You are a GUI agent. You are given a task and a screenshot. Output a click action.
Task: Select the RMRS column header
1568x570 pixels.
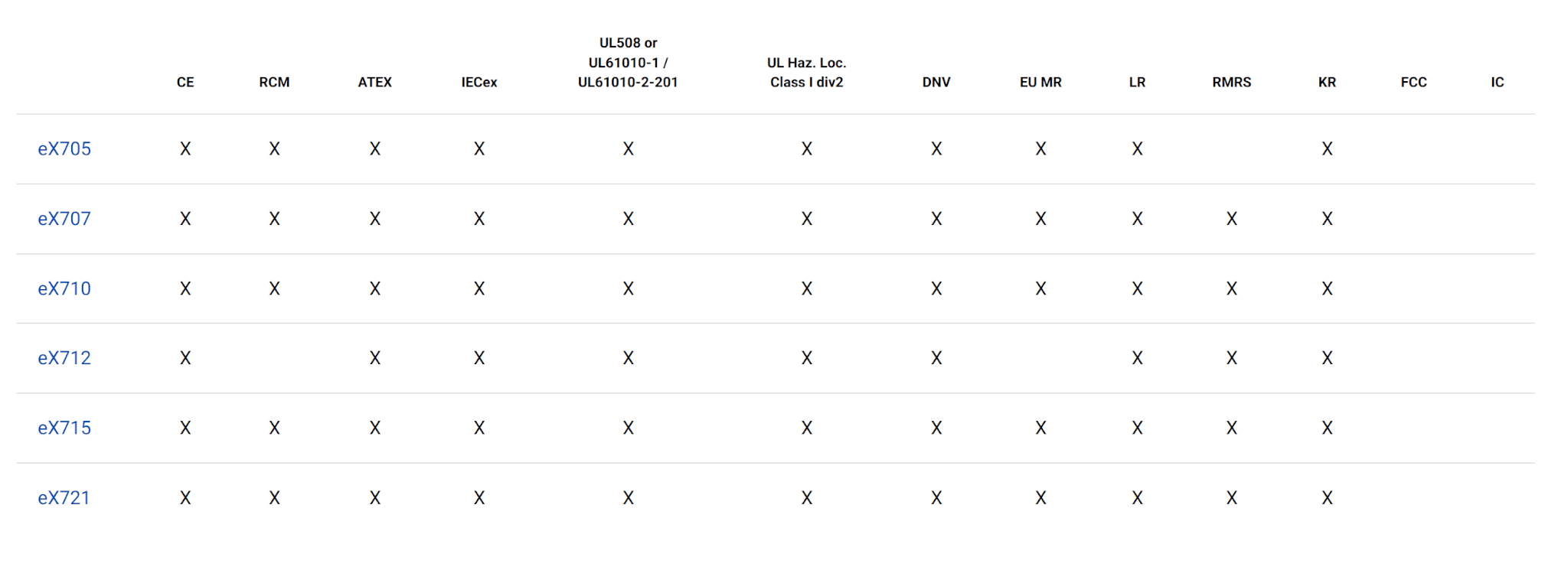(x=1231, y=83)
